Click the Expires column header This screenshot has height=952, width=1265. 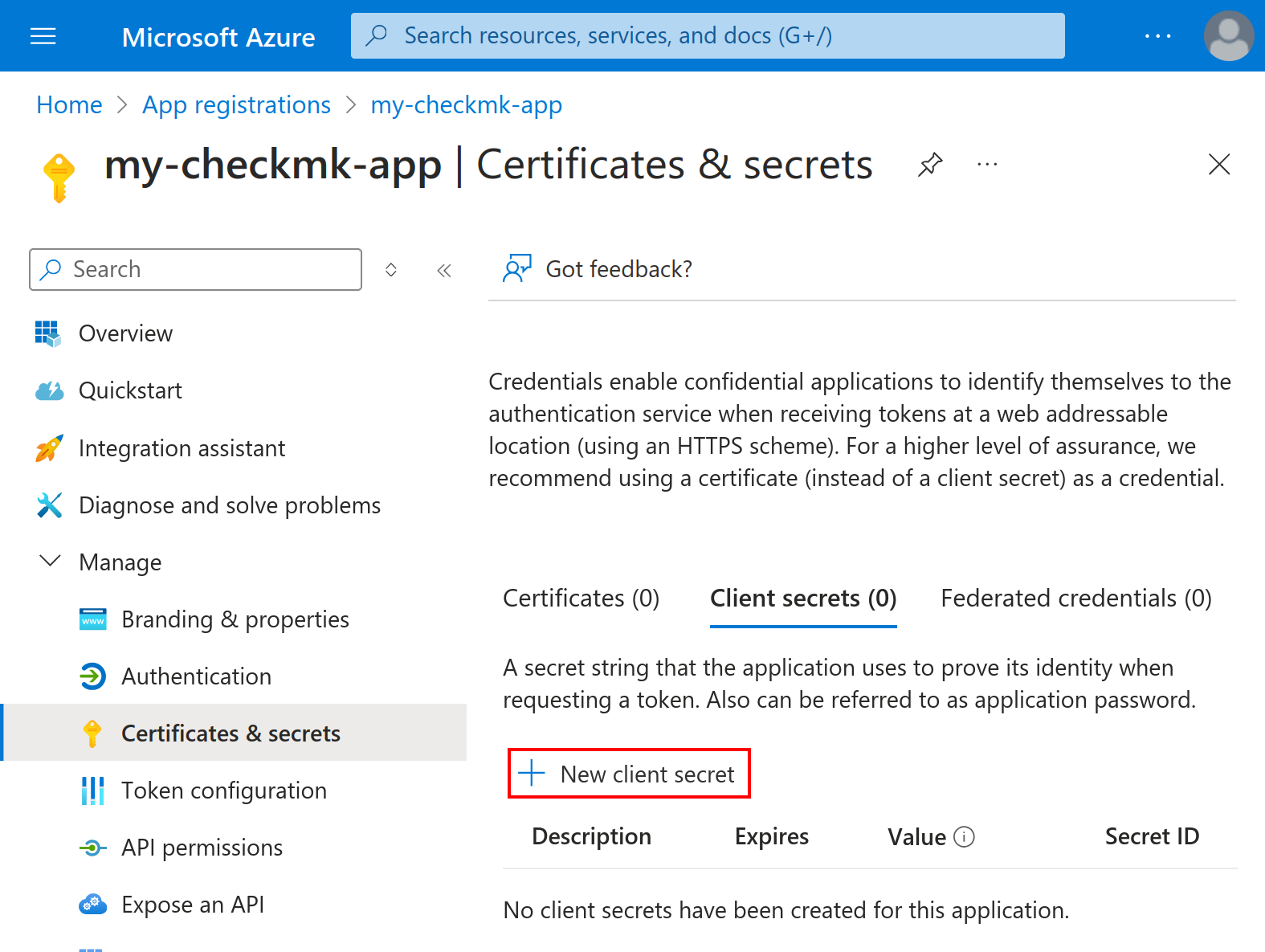772,837
